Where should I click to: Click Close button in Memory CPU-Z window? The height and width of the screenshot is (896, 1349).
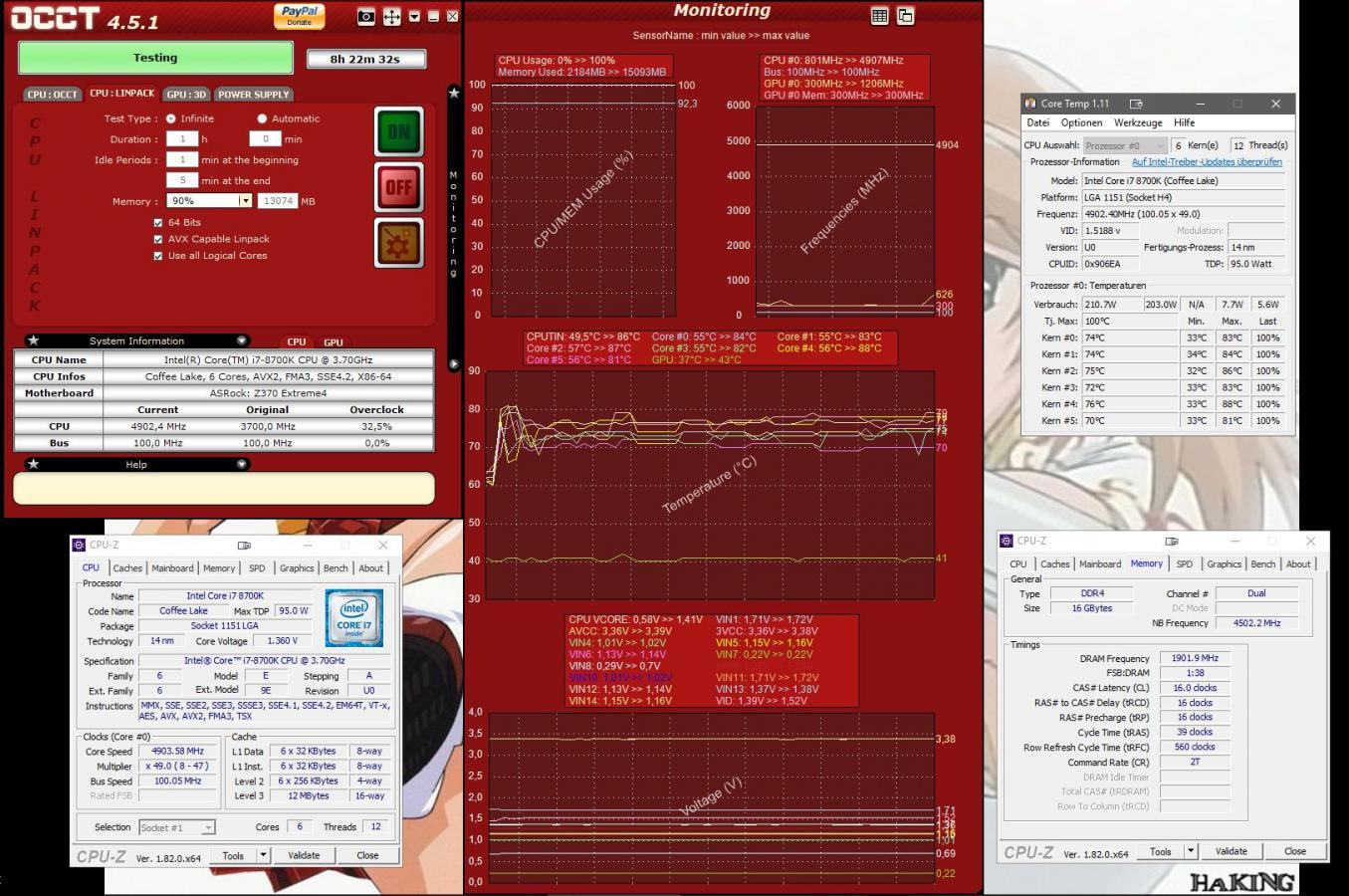click(1295, 851)
